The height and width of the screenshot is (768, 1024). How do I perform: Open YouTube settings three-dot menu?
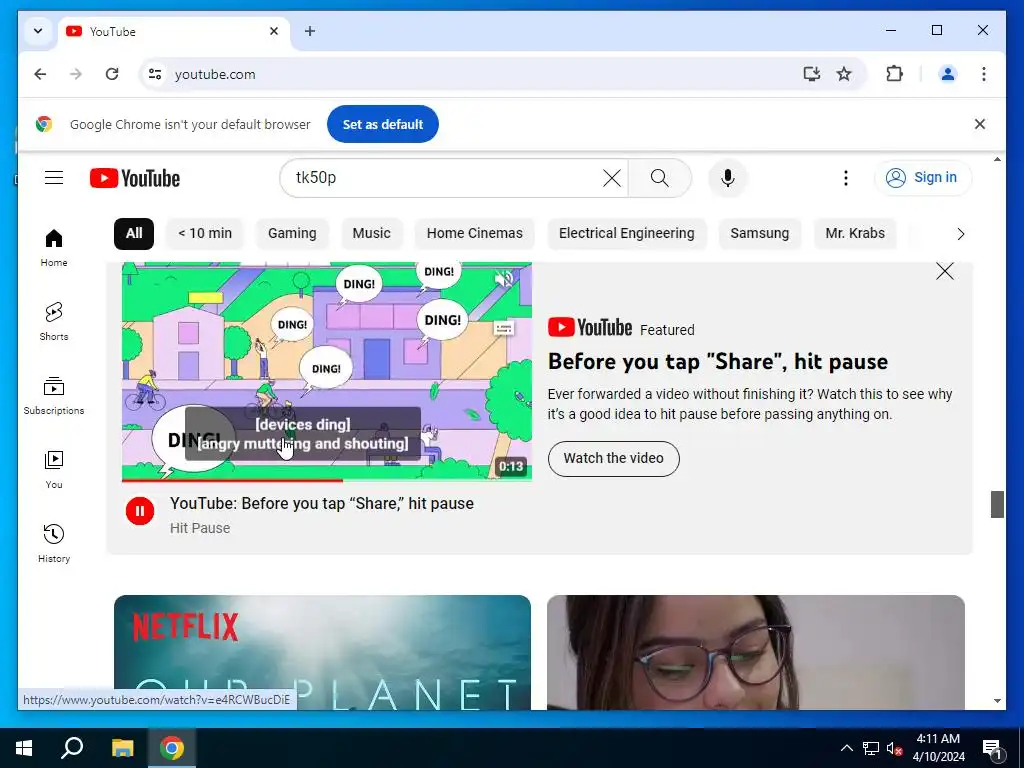pos(846,178)
